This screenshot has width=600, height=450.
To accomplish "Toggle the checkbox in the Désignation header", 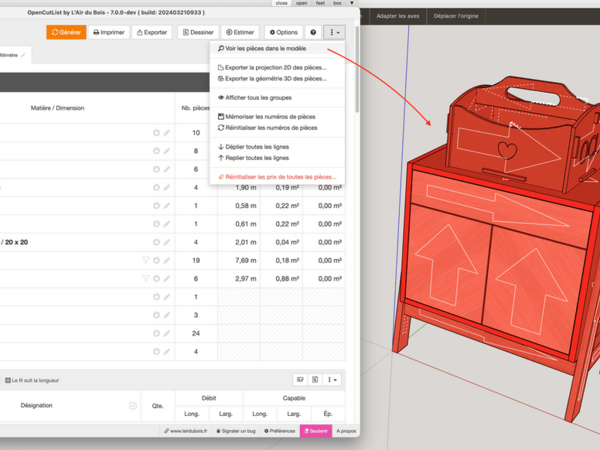I will coord(133,405).
